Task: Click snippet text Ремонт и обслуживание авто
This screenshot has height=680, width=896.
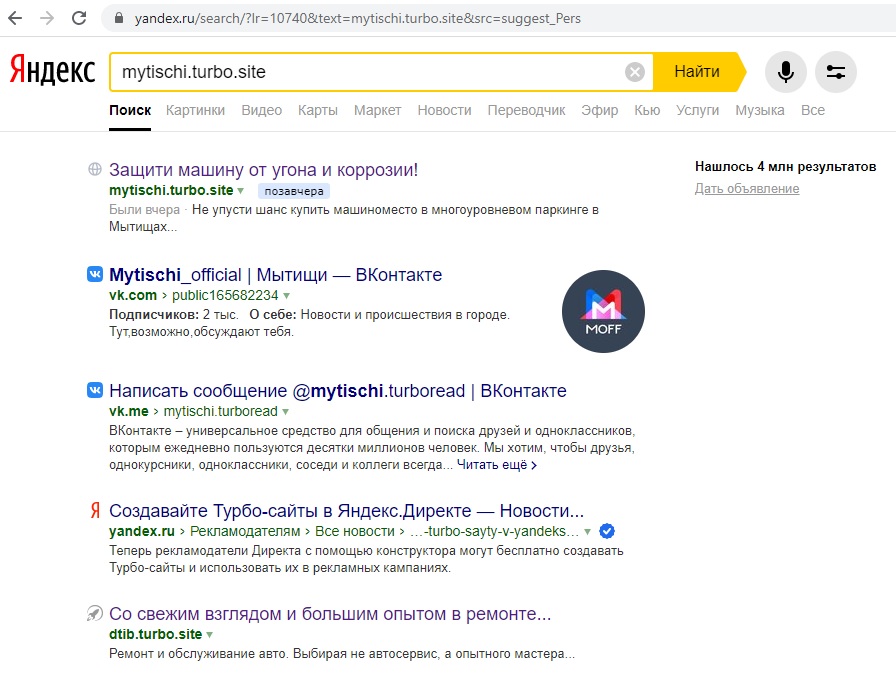Action: [x=199, y=654]
